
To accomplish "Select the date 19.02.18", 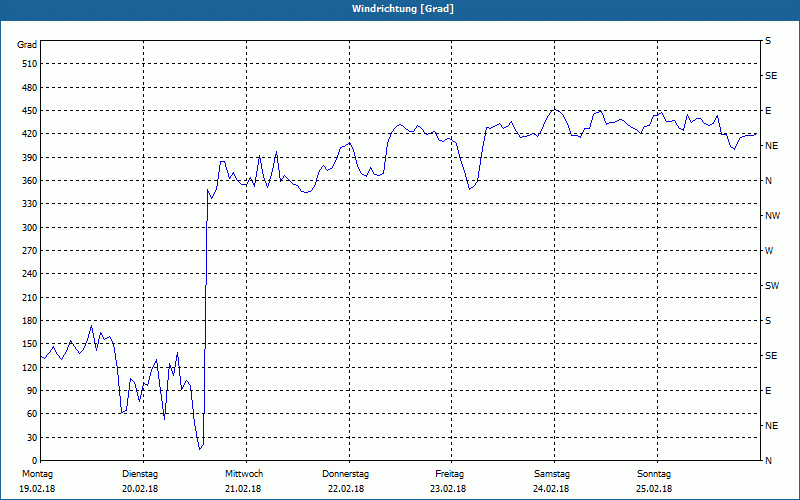I will click(x=37, y=489).
